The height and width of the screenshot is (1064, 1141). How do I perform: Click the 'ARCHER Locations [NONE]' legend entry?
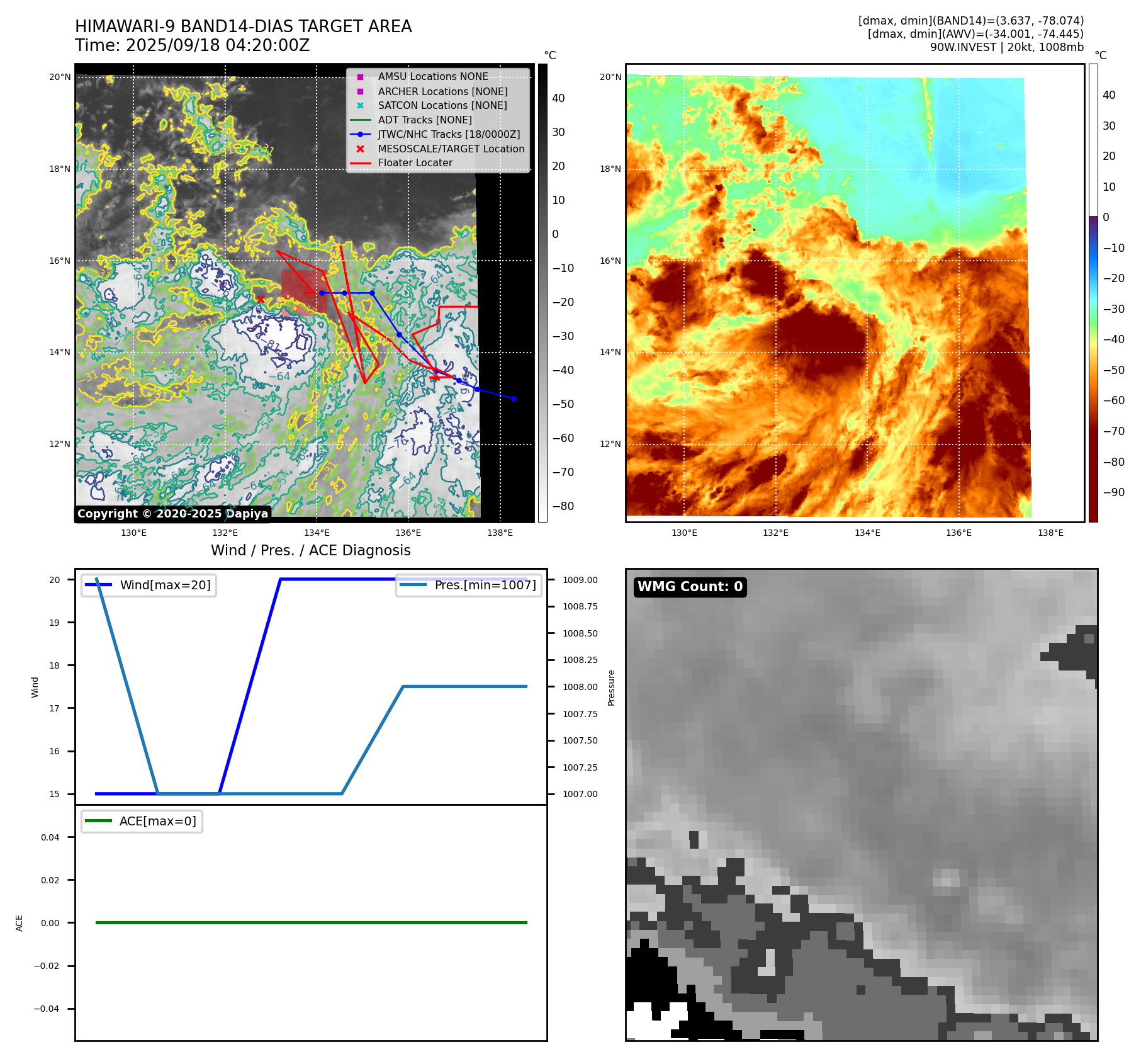pyautogui.click(x=442, y=91)
